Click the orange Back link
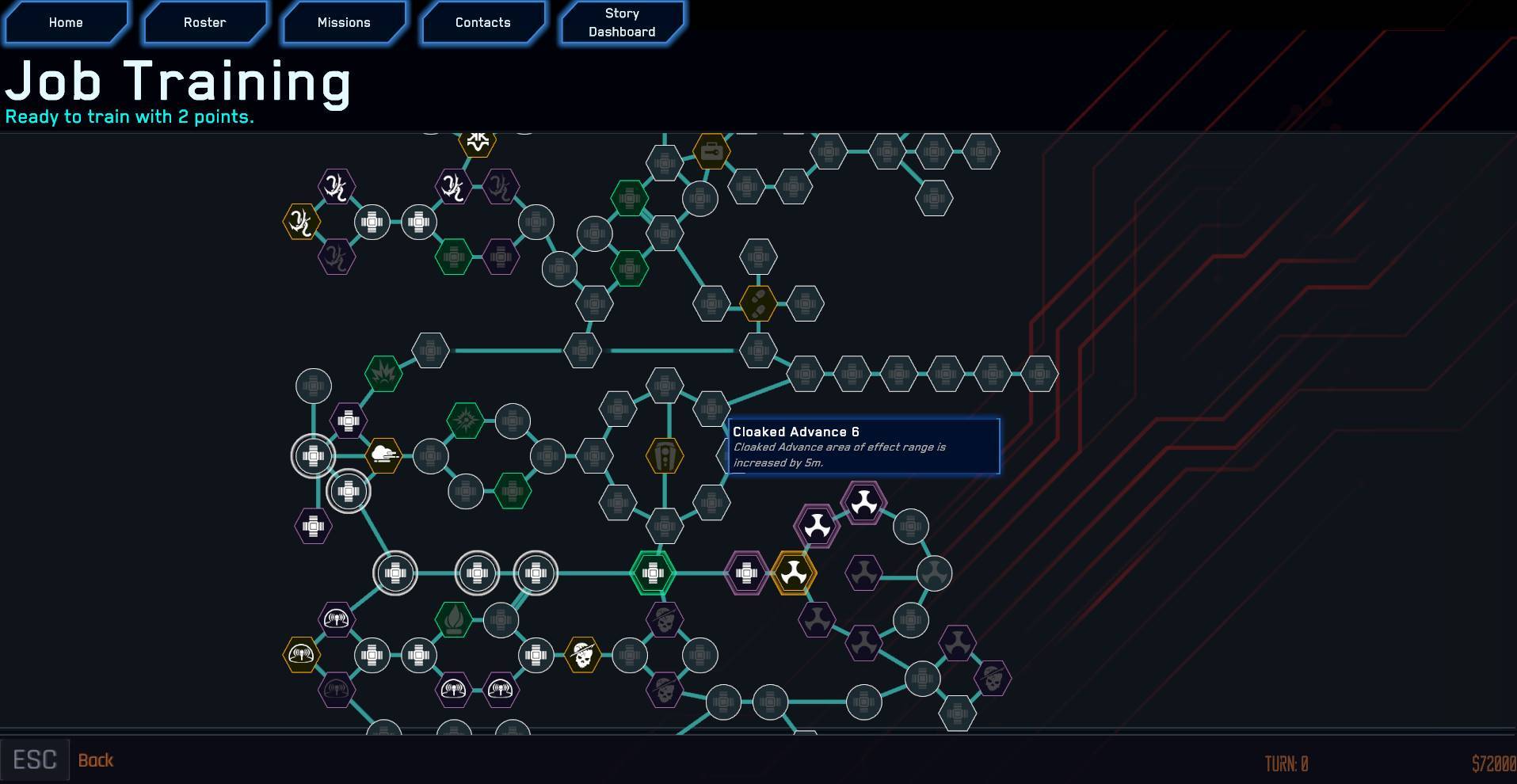 (96, 760)
